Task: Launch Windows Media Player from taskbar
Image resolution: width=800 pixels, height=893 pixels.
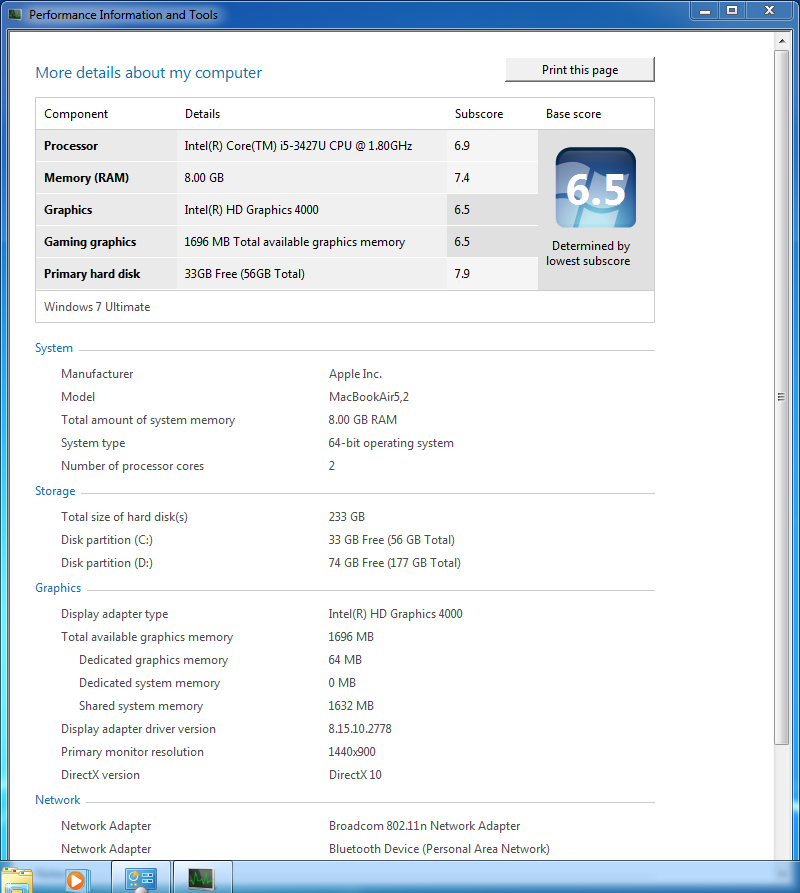Action: click(78, 880)
